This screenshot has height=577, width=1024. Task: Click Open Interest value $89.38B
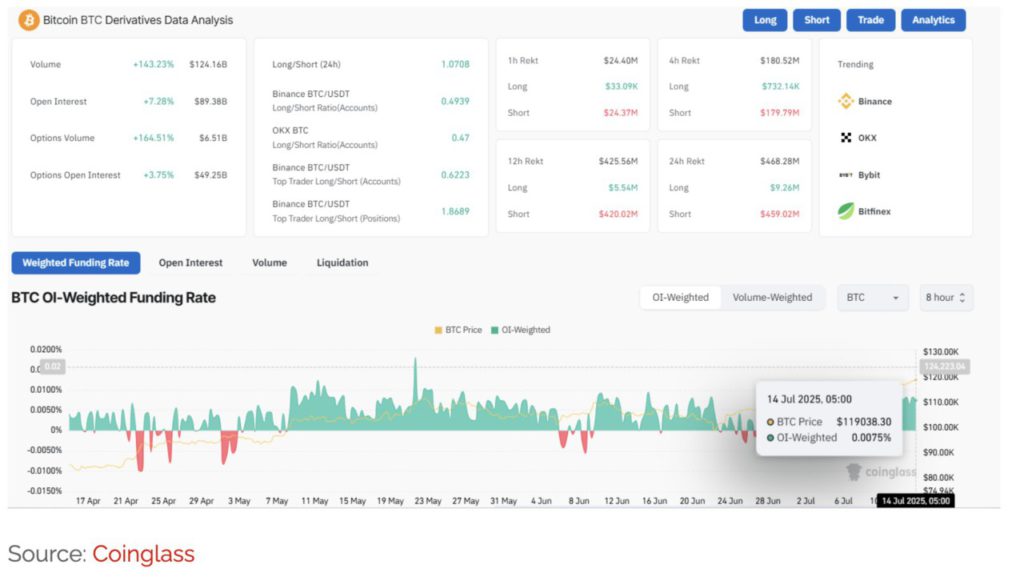click(x=210, y=101)
